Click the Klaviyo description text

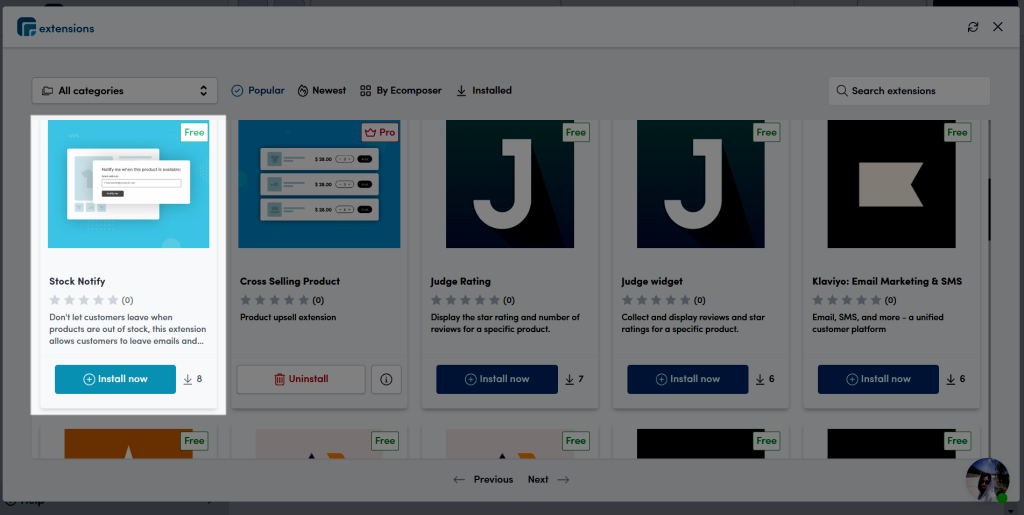click(878, 323)
